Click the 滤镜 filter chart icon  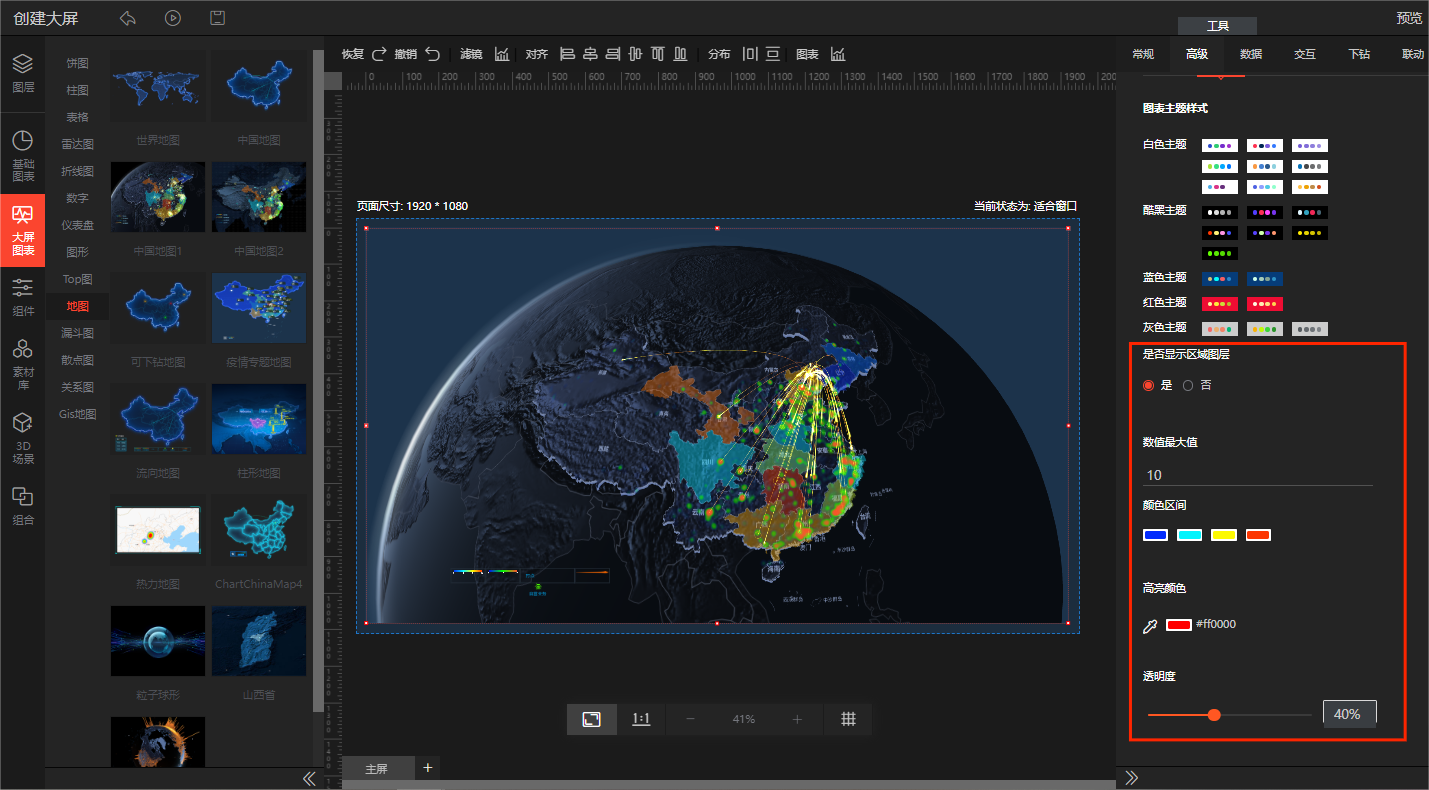502,54
